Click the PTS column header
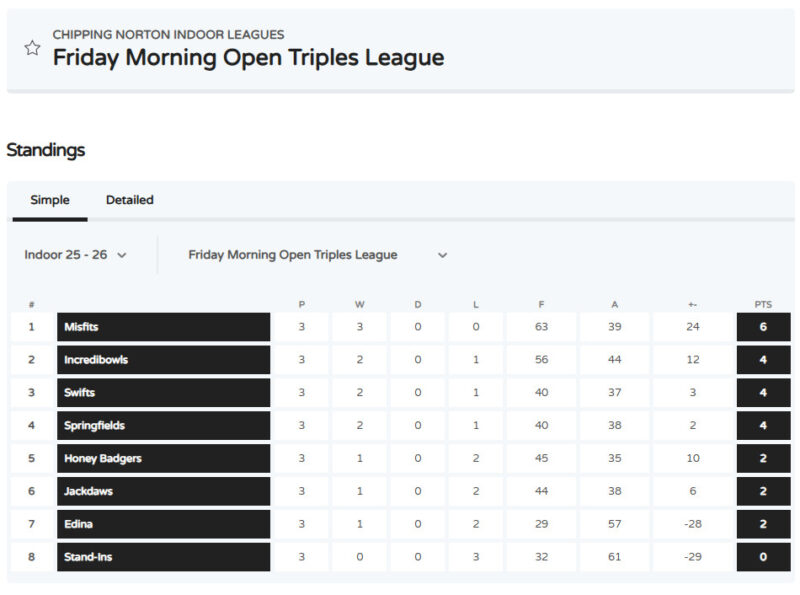This screenshot has height=595, width=800. click(x=763, y=304)
